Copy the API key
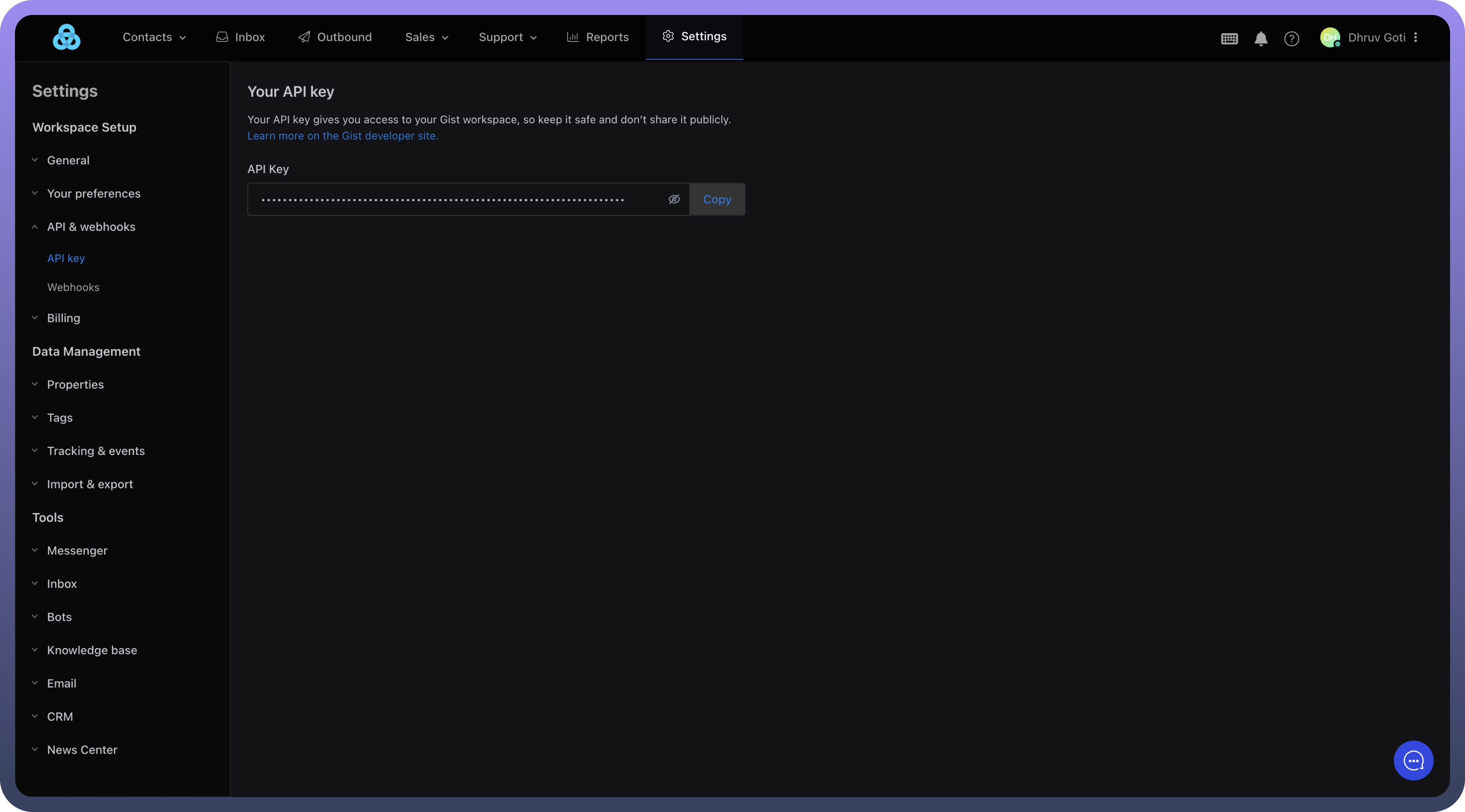 click(x=716, y=199)
